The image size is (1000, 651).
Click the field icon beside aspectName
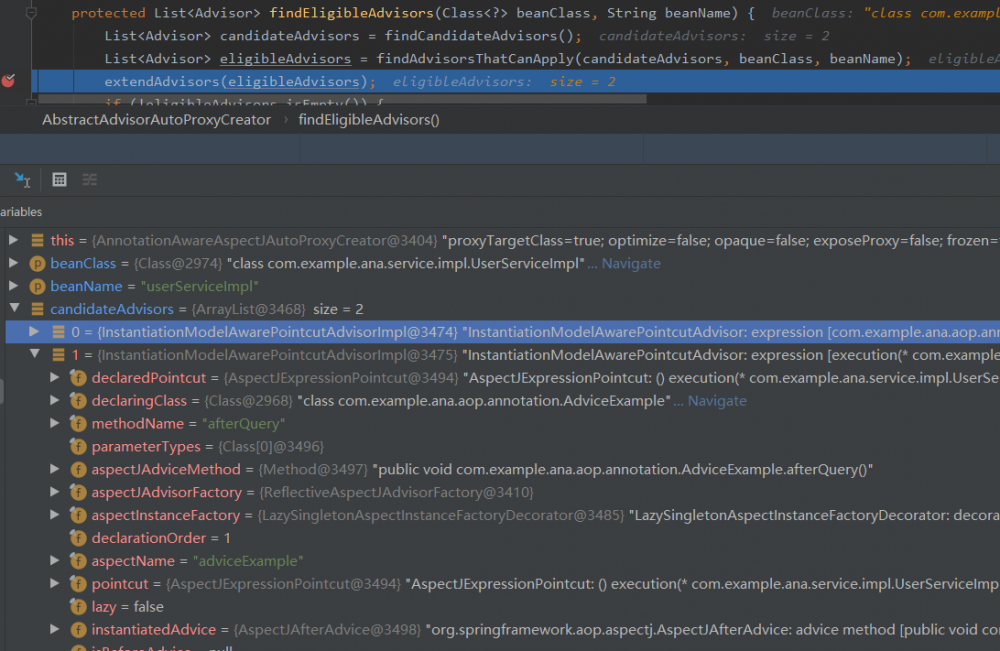click(78, 561)
